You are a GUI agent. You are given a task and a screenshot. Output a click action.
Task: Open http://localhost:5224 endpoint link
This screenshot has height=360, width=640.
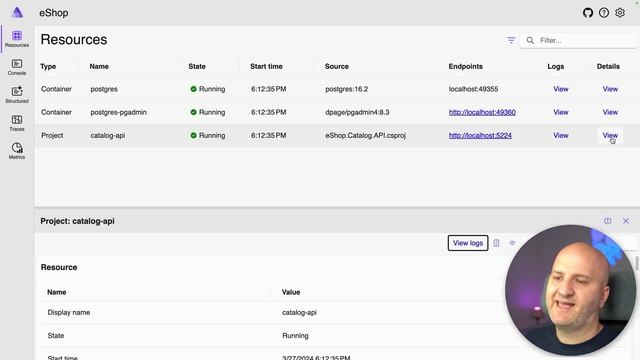click(x=480, y=136)
